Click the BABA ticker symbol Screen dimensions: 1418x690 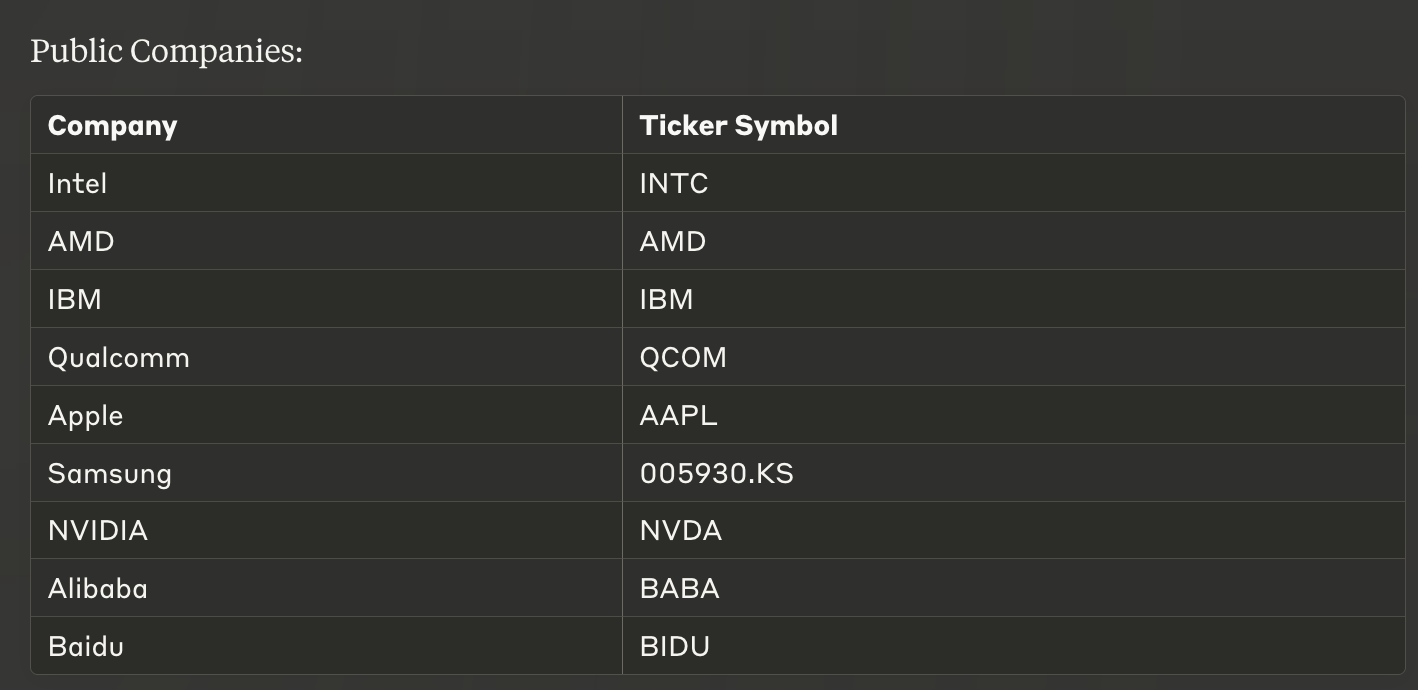[679, 588]
